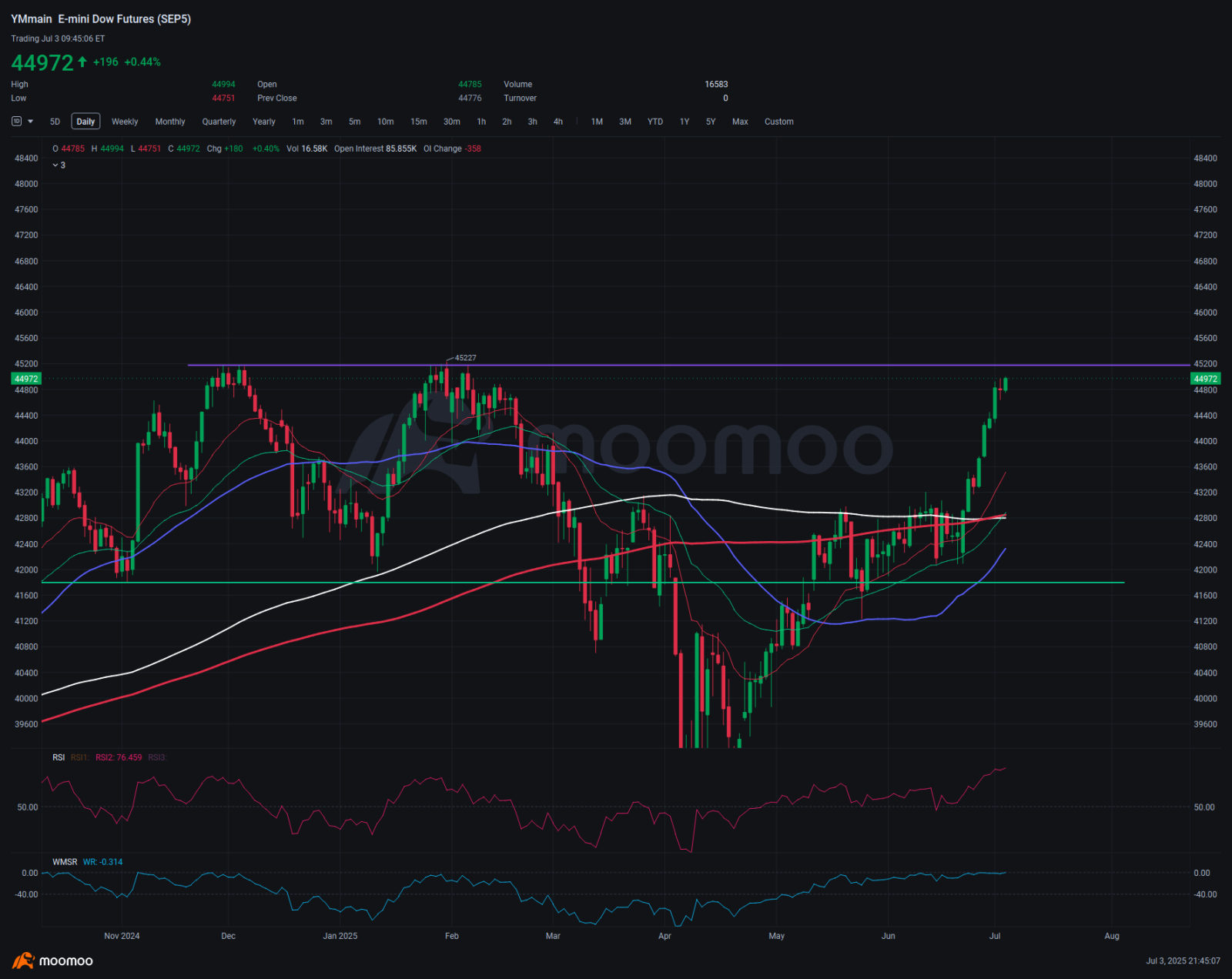
Task: Select the 5D period button
Action: coord(55,122)
